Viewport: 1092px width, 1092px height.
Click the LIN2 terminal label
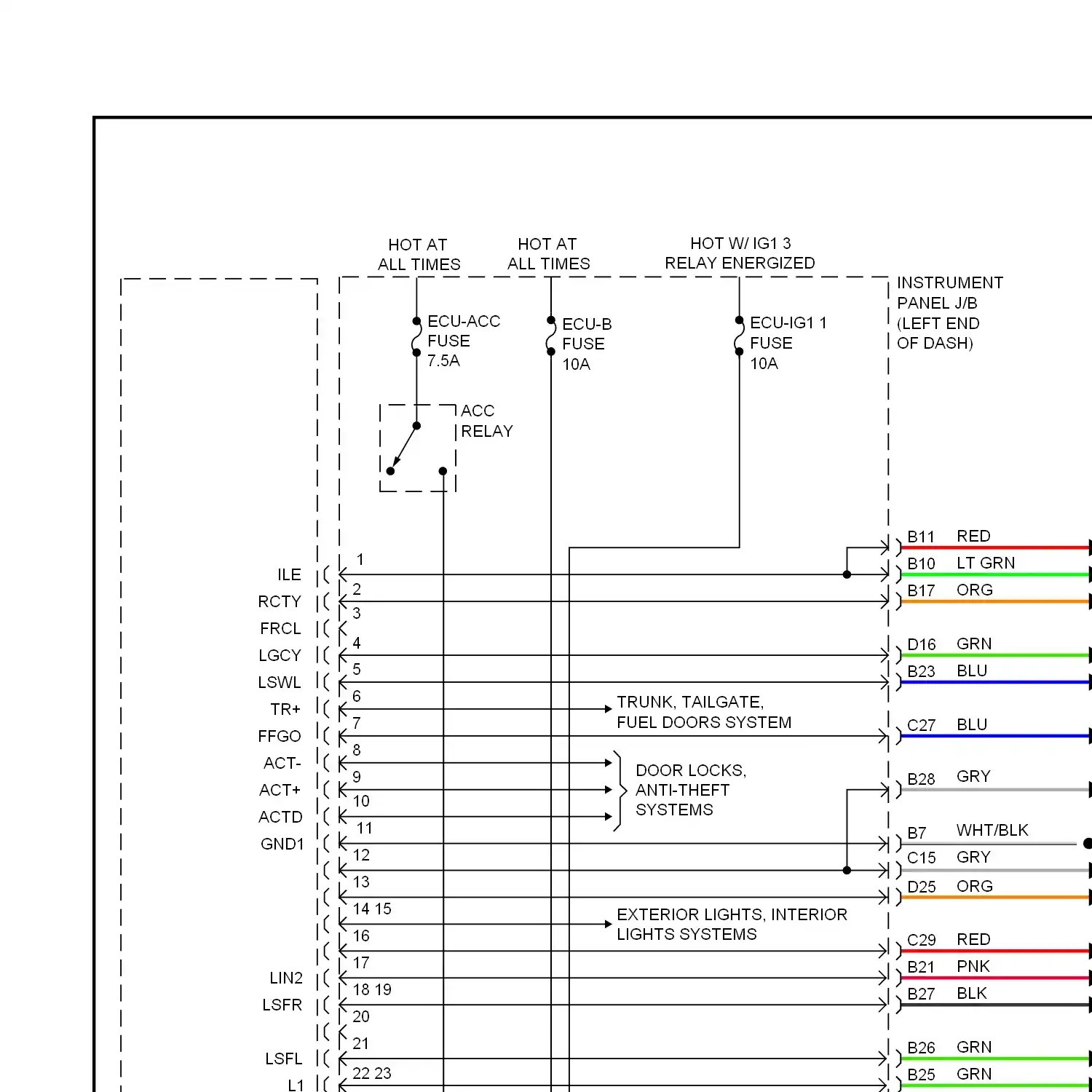(x=286, y=978)
